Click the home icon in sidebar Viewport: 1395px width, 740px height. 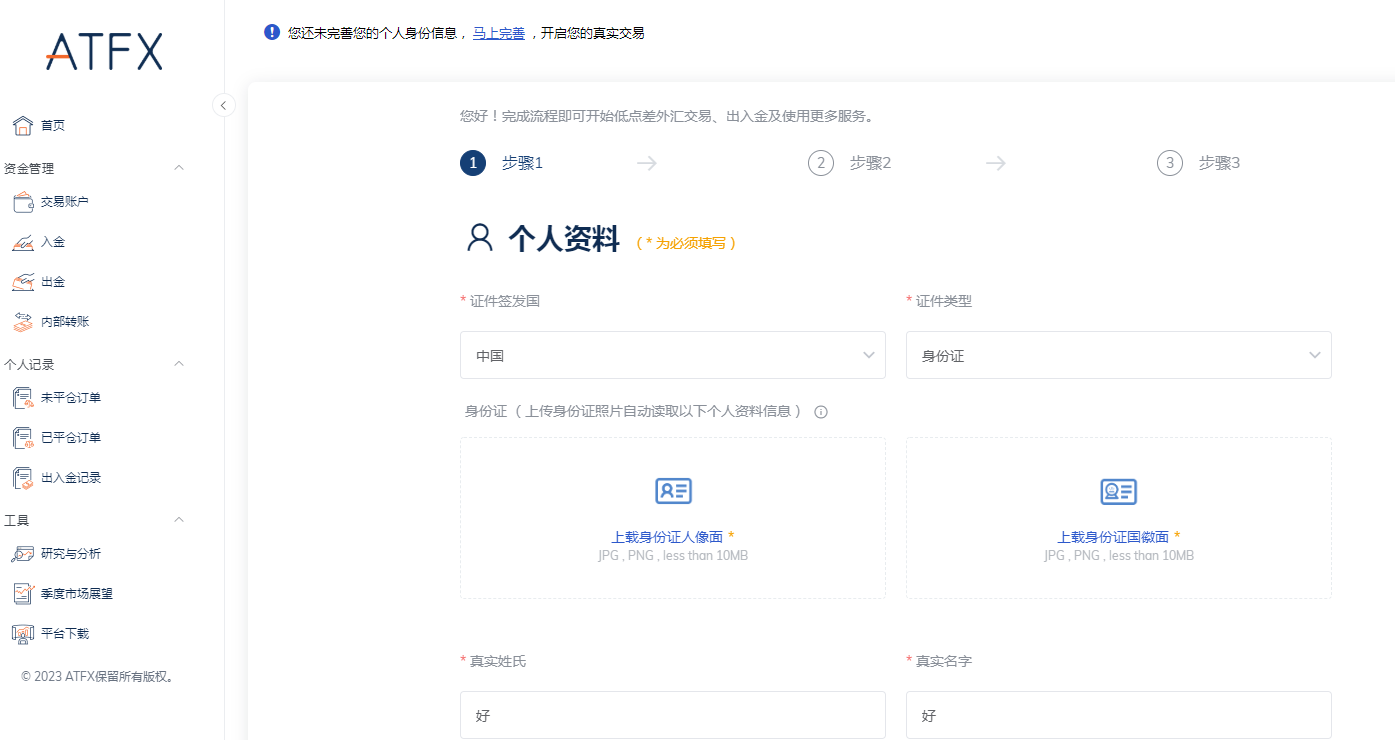[x=23, y=126]
